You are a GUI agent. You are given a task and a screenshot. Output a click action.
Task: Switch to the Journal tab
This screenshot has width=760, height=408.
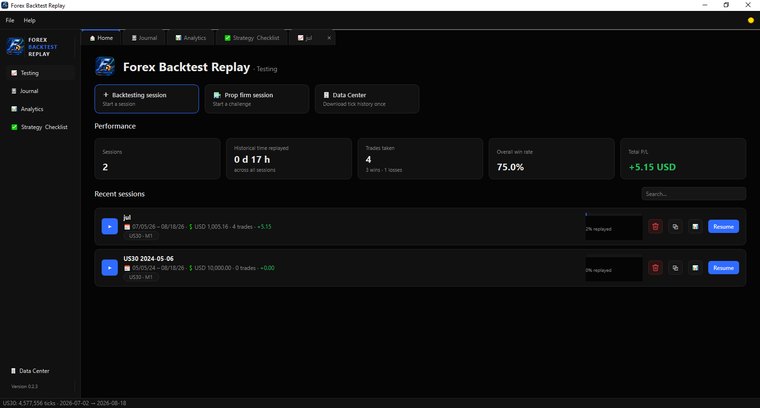[144, 38]
